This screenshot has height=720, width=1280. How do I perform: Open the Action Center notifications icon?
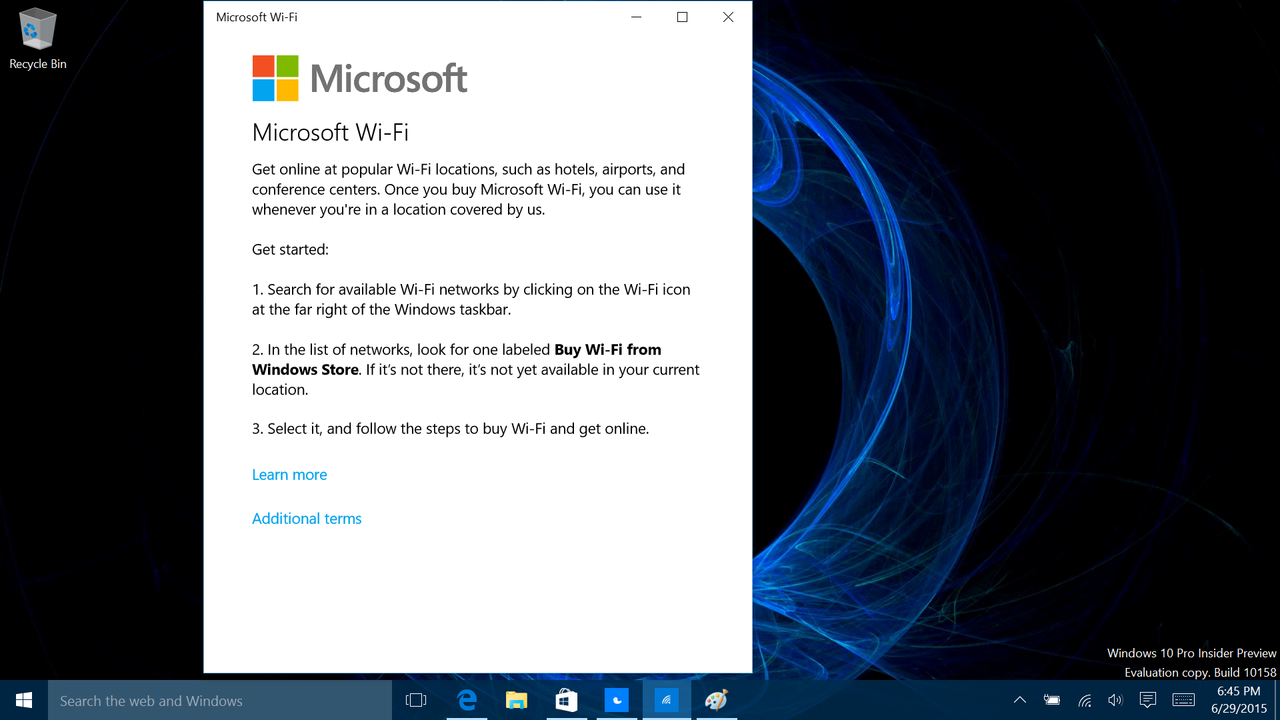[1148, 700]
